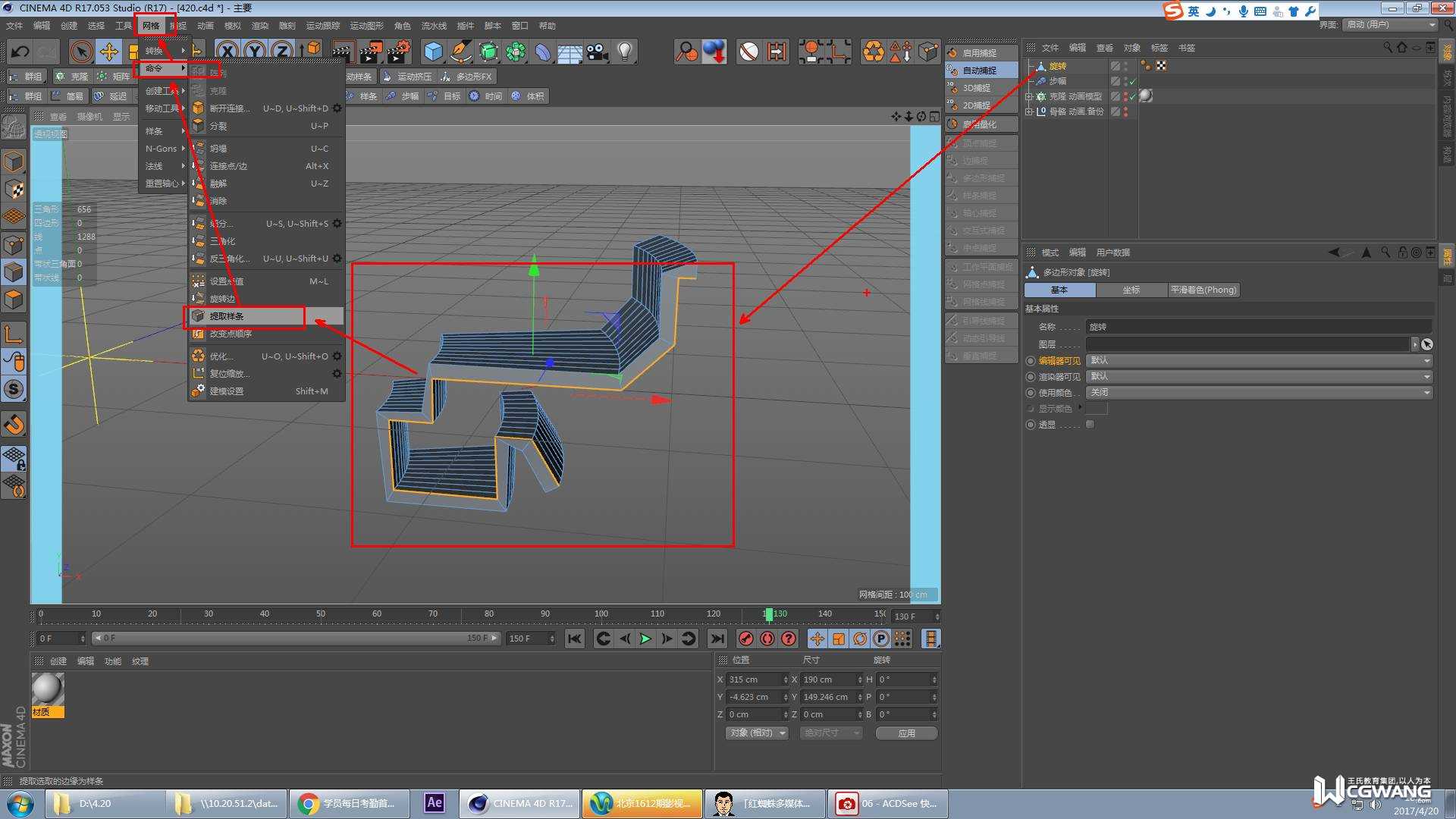Toggle the 透显 checkbox

pos(1090,425)
